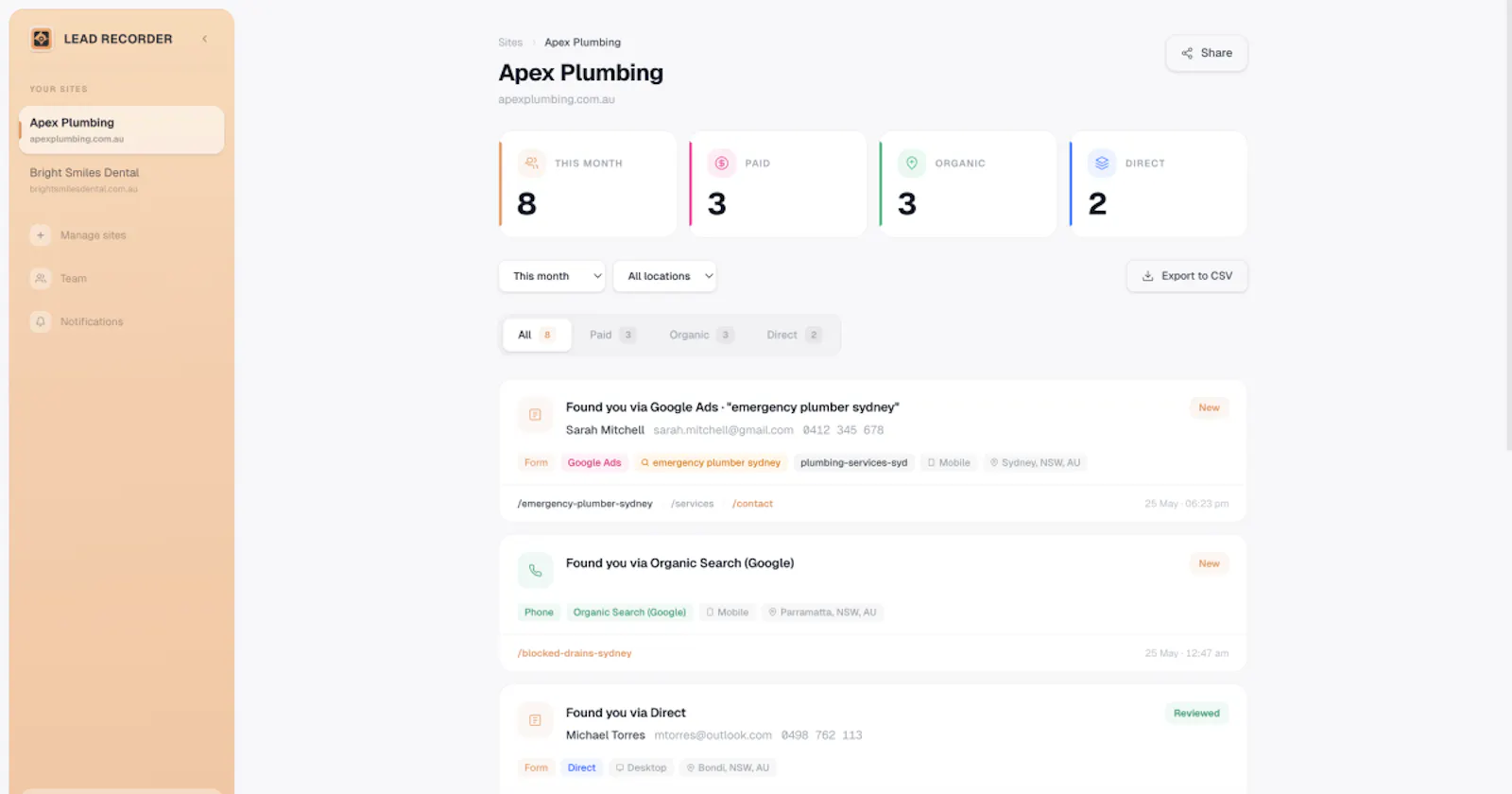Select Bright Smiles Dental site
The width and height of the screenshot is (1512, 794).
coord(121,180)
